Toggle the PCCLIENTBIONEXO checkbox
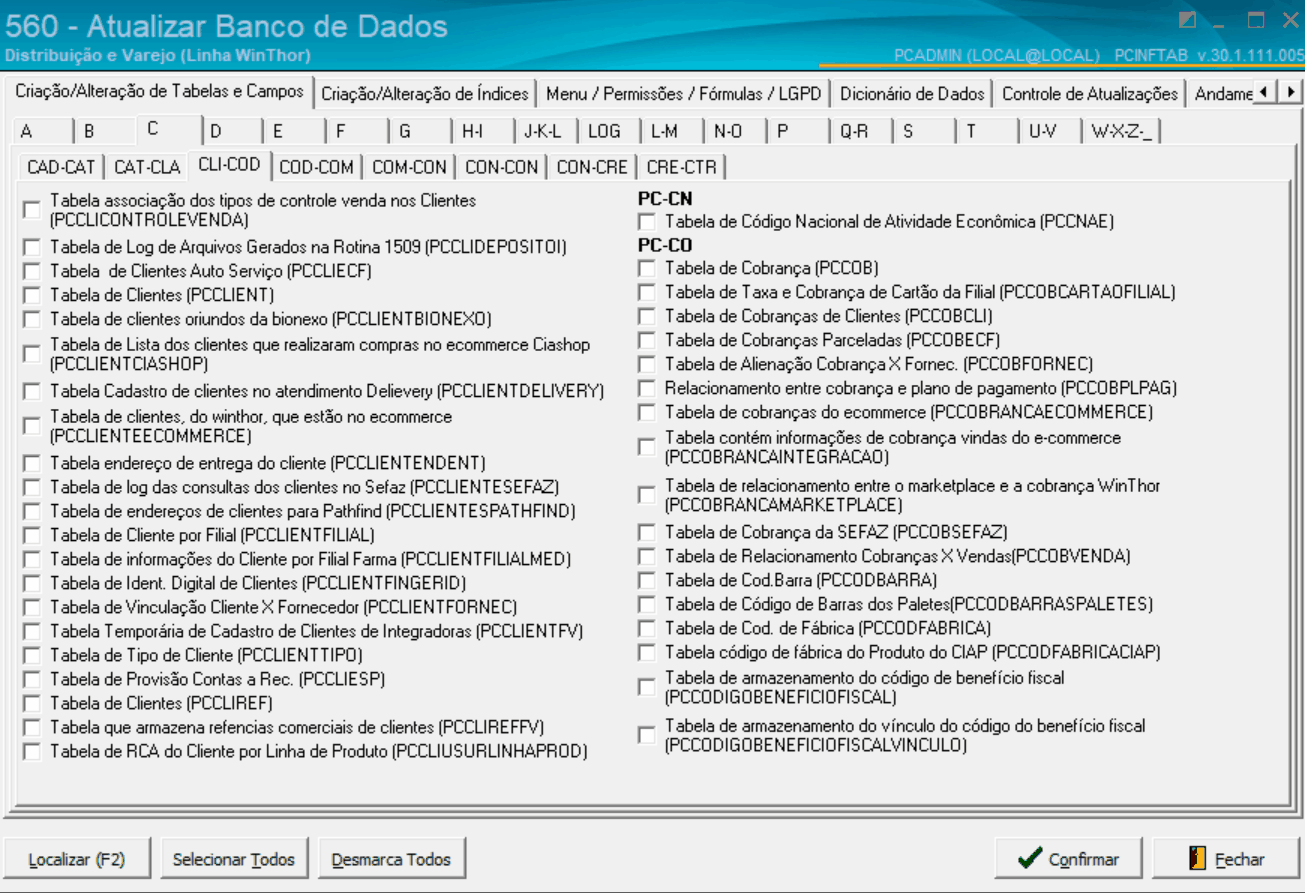The width and height of the screenshot is (1305, 893). [32, 319]
